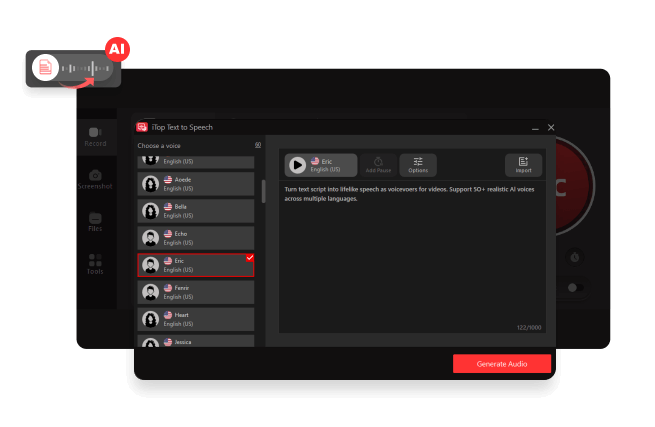
Task: Choose the Heart voice
Action: pos(196,318)
